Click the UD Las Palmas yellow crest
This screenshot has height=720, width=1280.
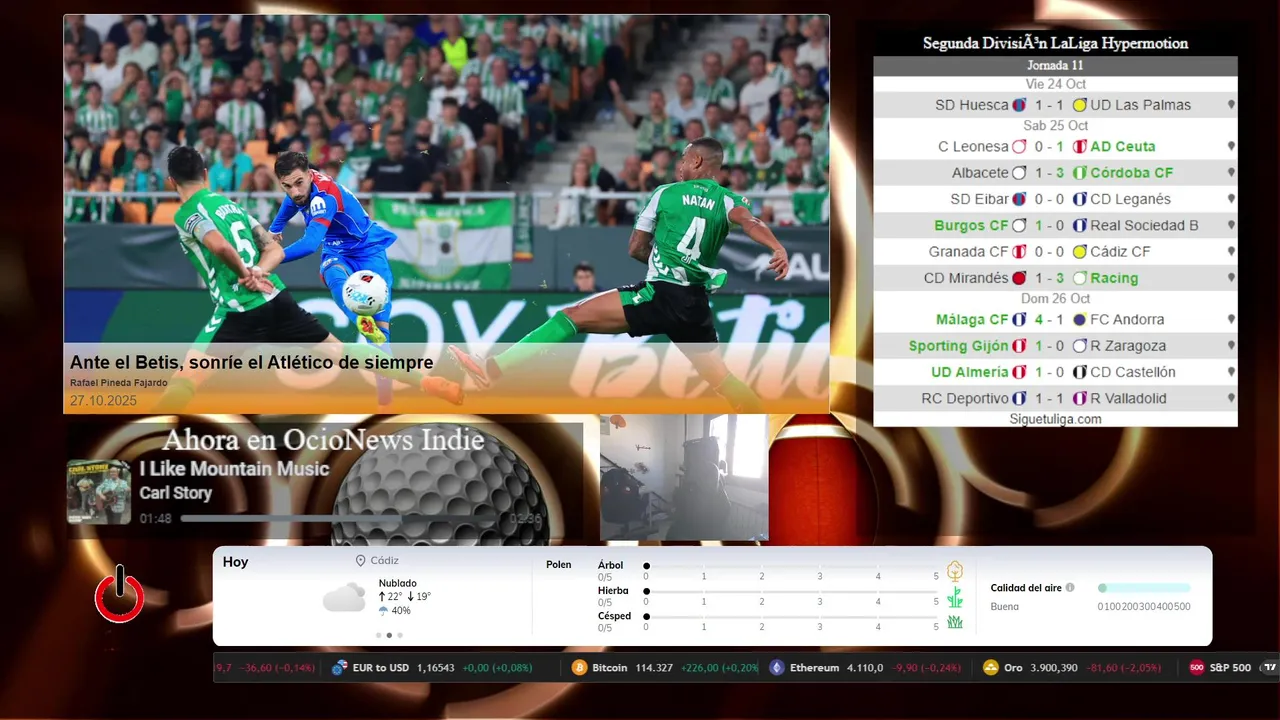click(1079, 105)
